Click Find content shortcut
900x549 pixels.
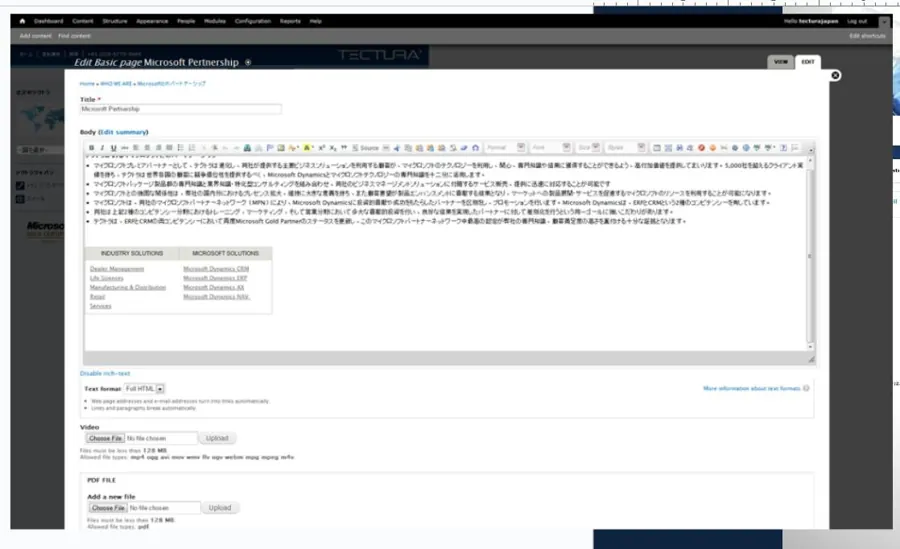74,36
